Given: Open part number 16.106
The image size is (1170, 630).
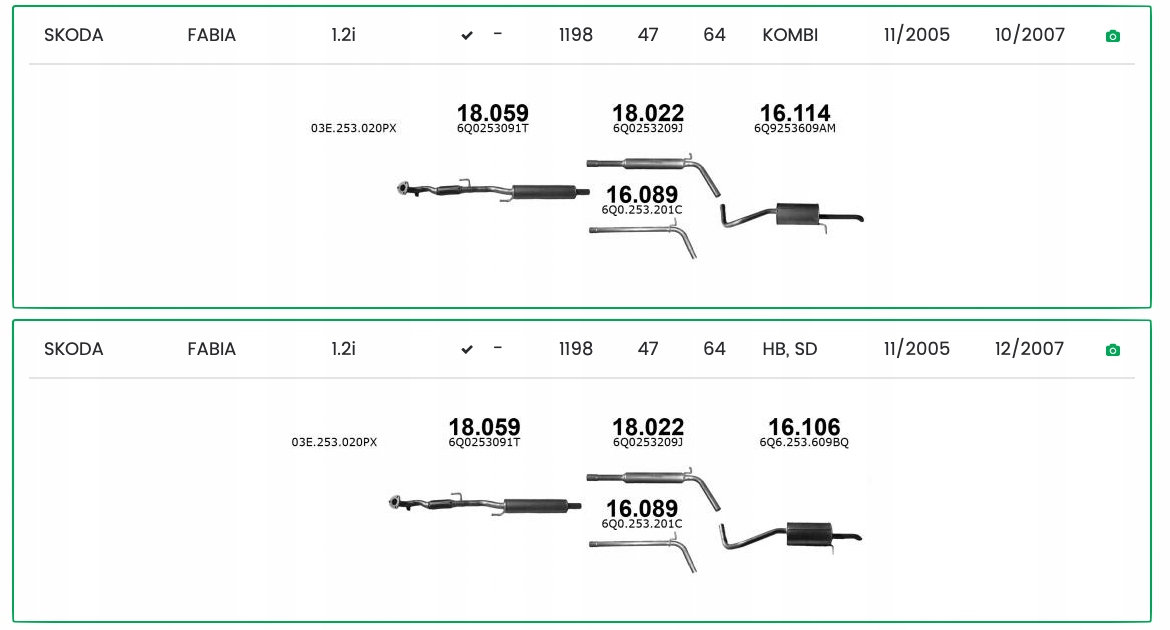Looking at the screenshot, I should click(804, 427).
